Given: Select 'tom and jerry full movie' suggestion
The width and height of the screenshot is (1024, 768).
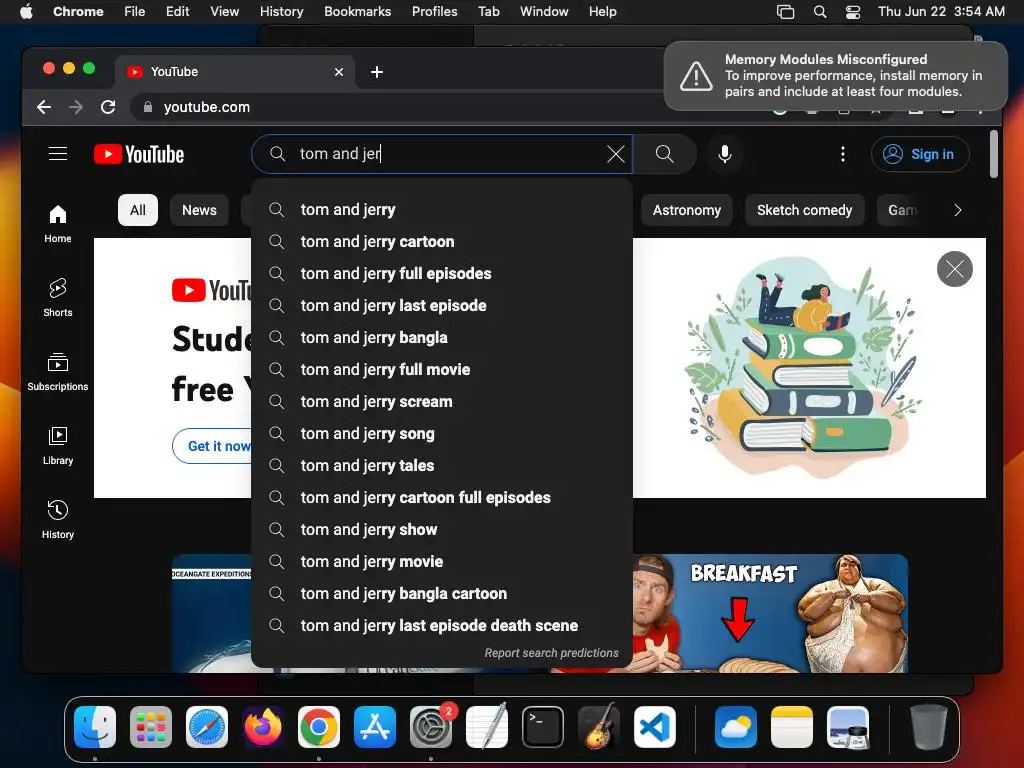Looking at the screenshot, I should click(x=442, y=370).
